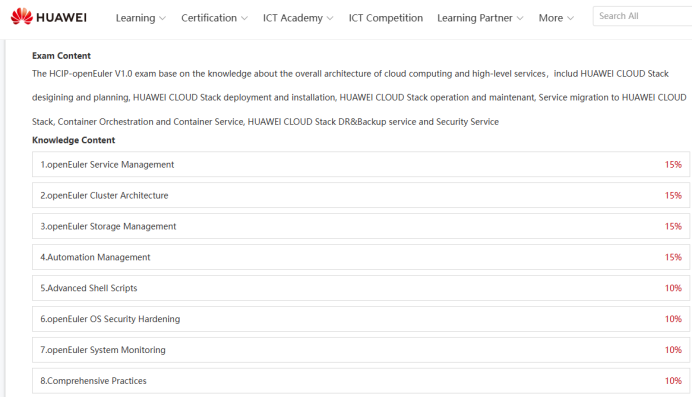Image resolution: width=692 pixels, height=397 pixels.
Task: Focus the Search All input field
Action: 643,16
